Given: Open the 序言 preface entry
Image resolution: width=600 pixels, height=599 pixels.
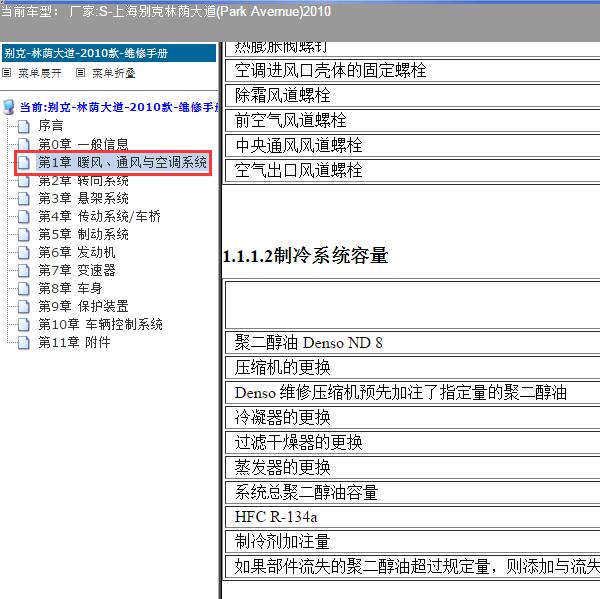Looking at the screenshot, I should pos(51,126).
